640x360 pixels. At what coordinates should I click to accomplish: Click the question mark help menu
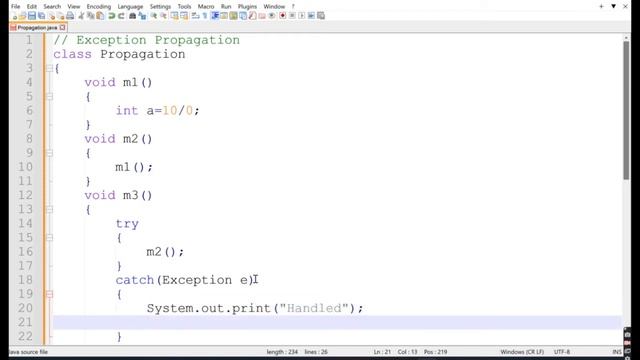click(293, 7)
